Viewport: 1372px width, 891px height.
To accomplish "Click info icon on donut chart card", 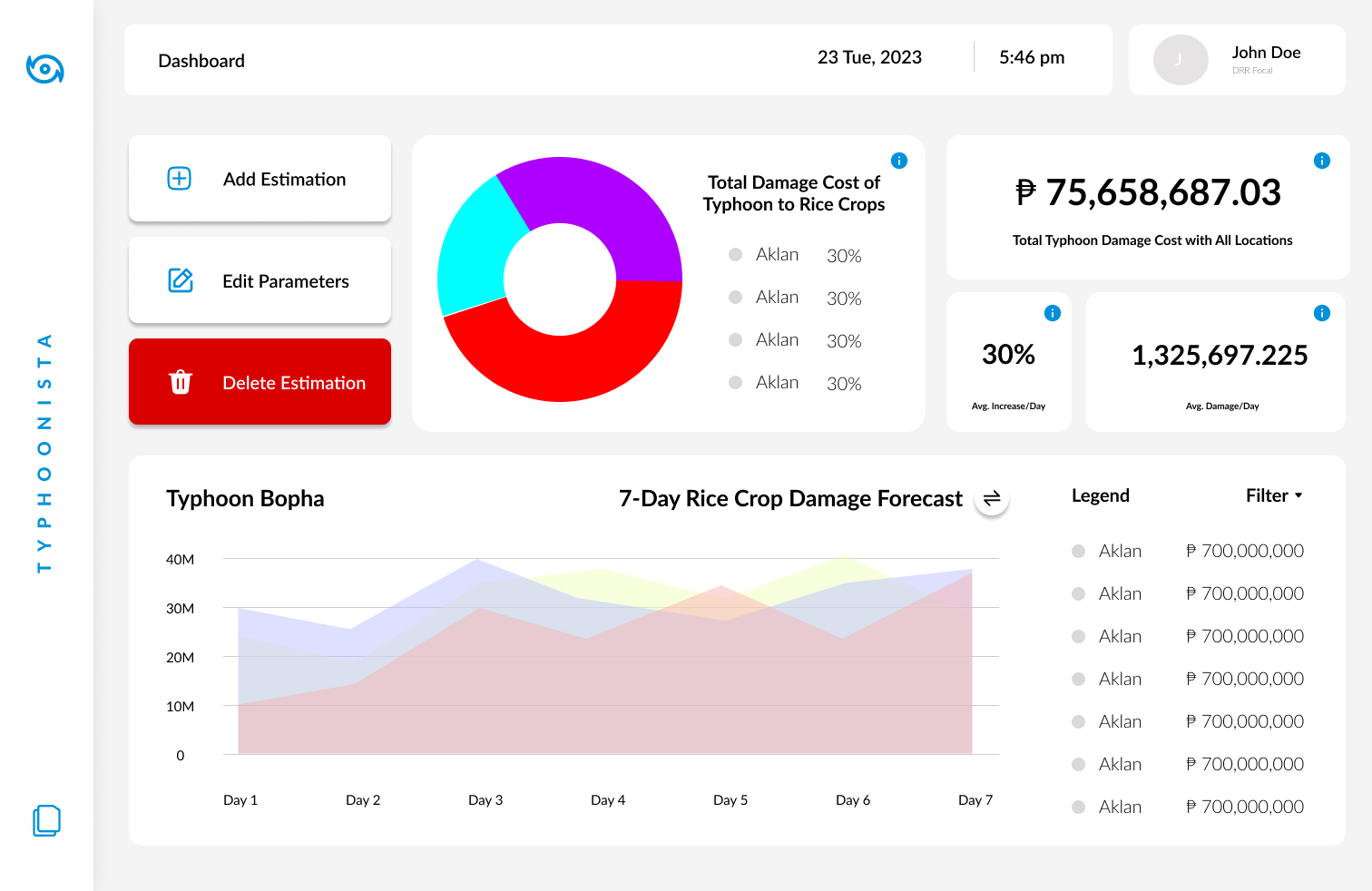I will tap(899, 161).
